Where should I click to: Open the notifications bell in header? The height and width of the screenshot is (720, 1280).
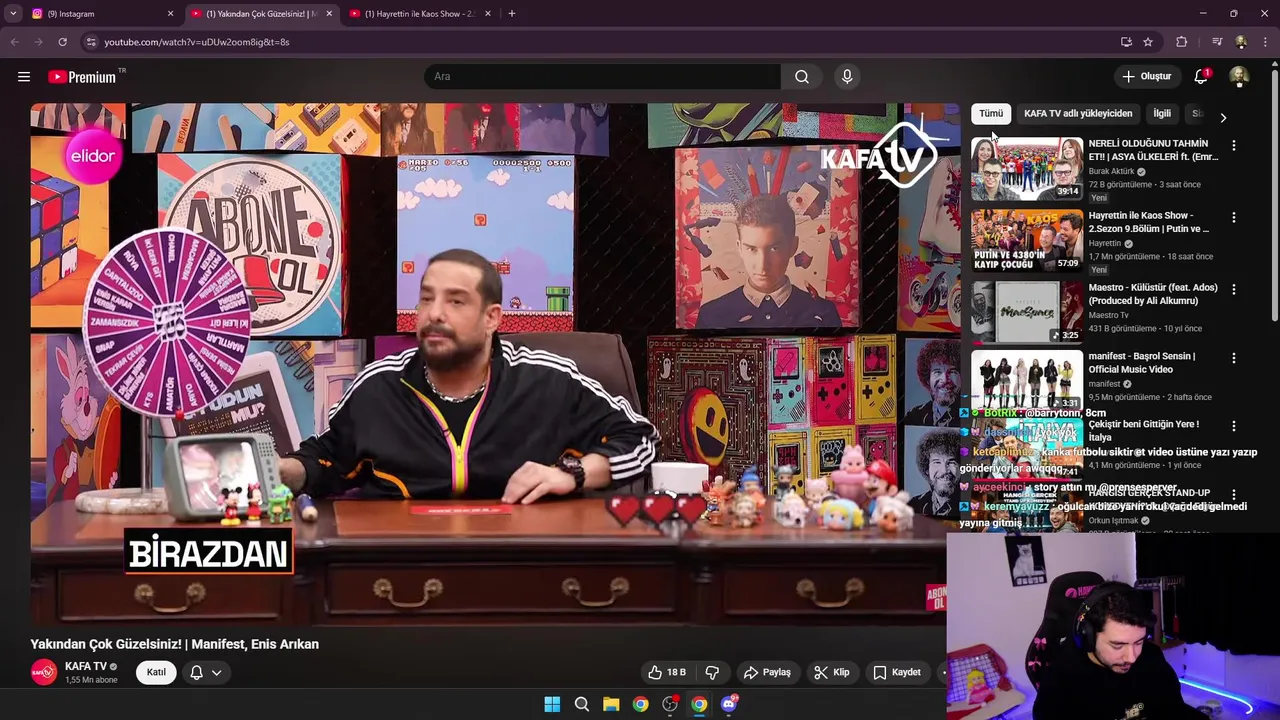point(1201,77)
